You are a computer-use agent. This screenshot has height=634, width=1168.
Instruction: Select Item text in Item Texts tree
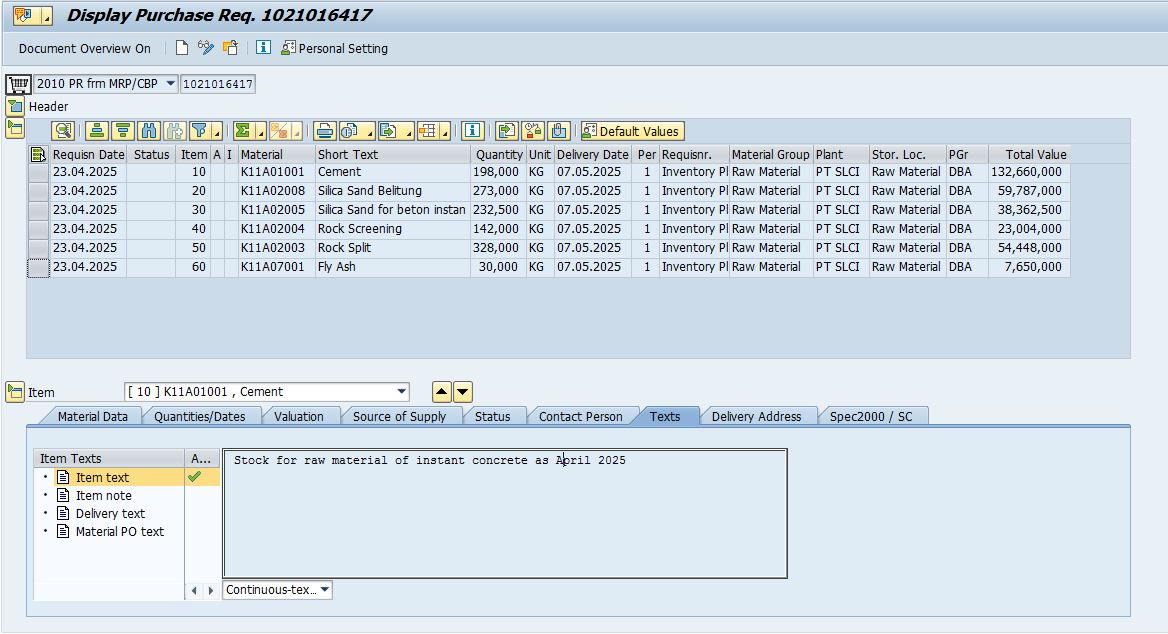click(x=102, y=478)
